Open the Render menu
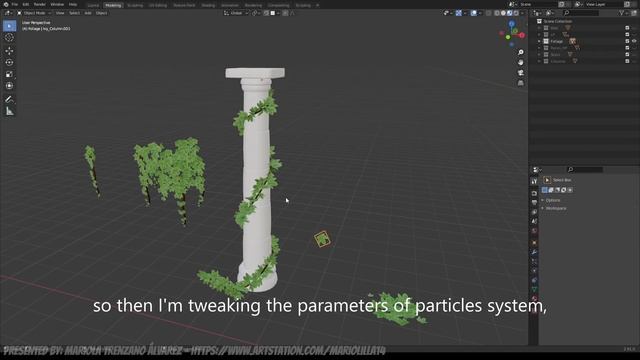Screen dimensions: 640x360 [x=40, y=4]
